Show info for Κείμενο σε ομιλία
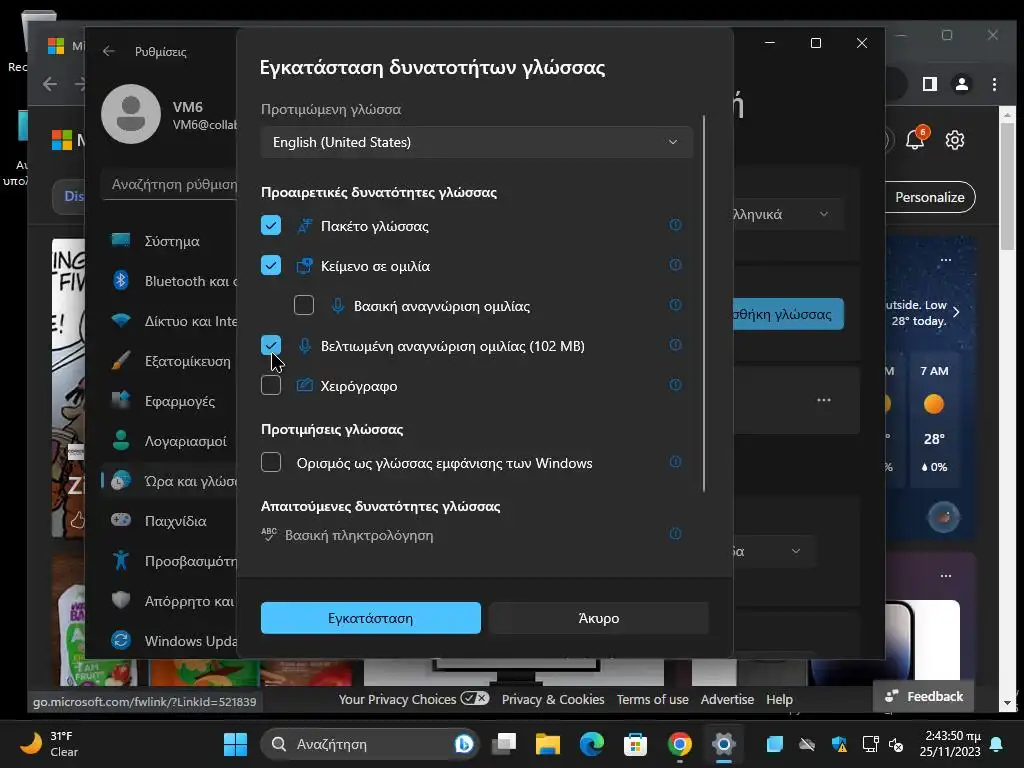1024x768 pixels. pos(675,265)
